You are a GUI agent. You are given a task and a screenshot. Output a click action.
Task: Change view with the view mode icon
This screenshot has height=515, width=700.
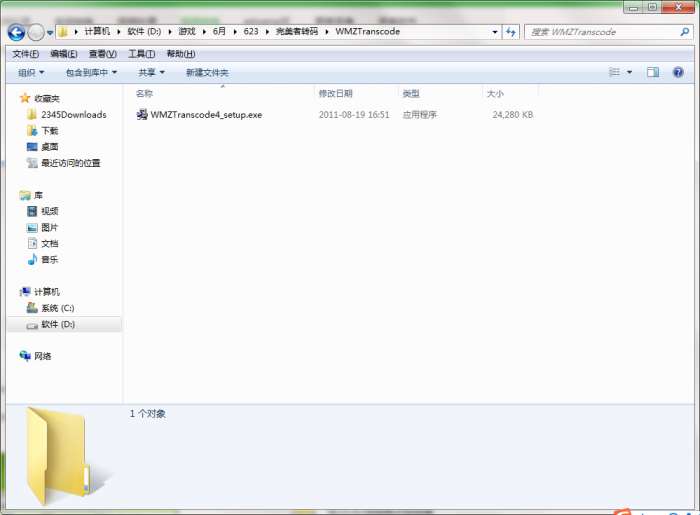[x=615, y=72]
